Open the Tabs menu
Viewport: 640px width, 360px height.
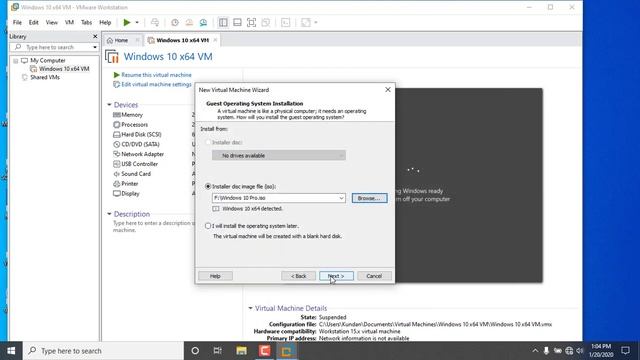point(86,22)
